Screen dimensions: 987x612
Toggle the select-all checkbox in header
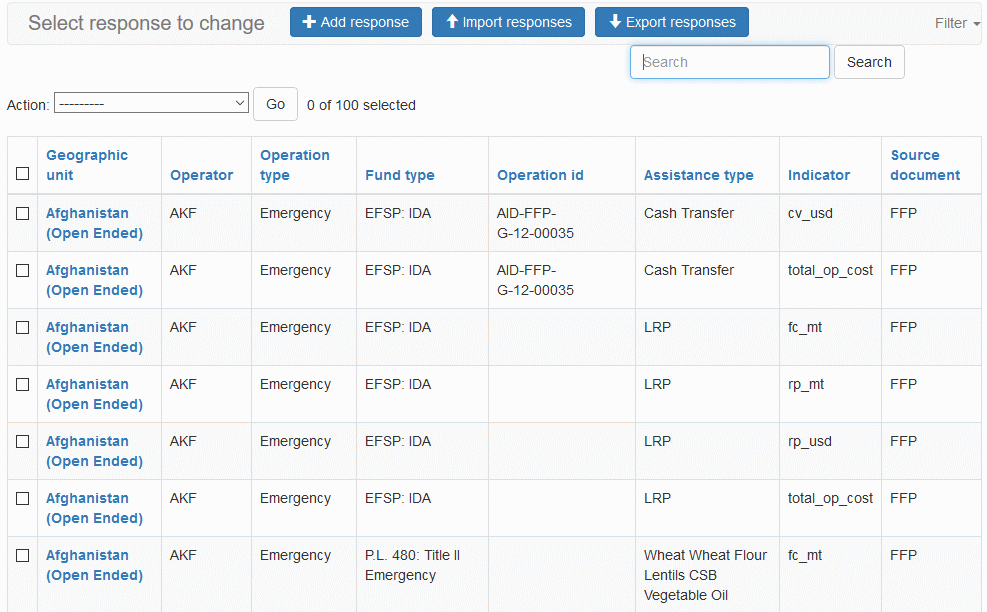click(x=23, y=174)
